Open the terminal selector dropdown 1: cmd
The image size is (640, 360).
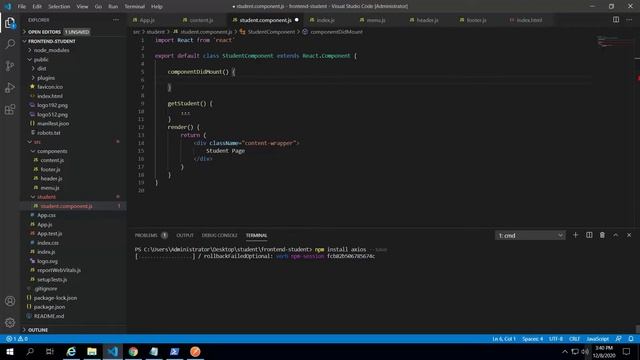pos(530,236)
